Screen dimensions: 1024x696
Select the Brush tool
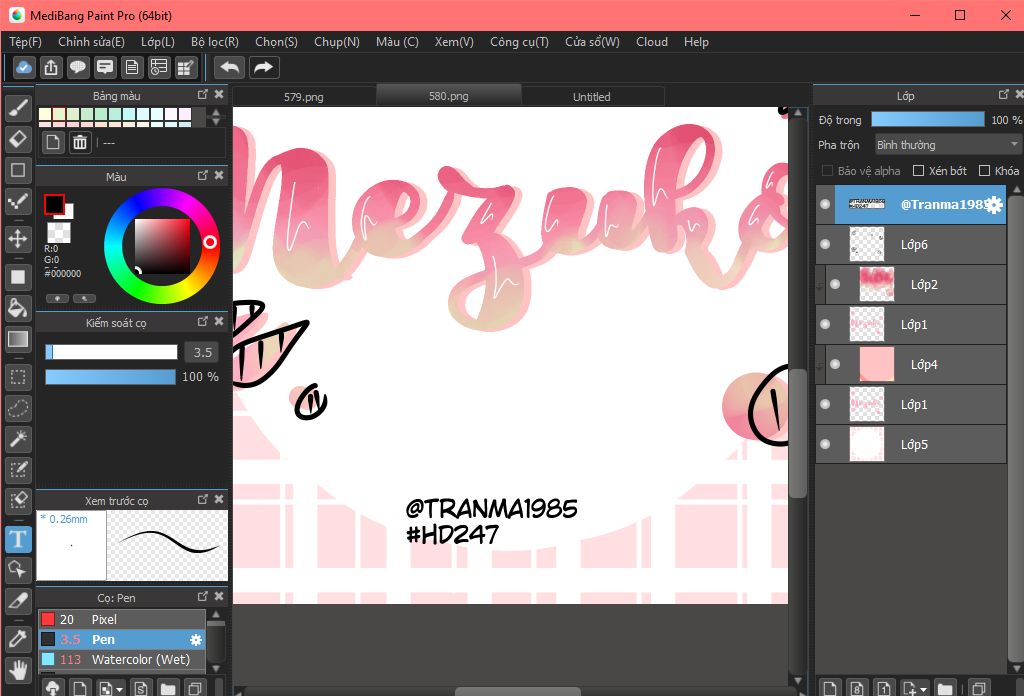click(x=18, y=108)
